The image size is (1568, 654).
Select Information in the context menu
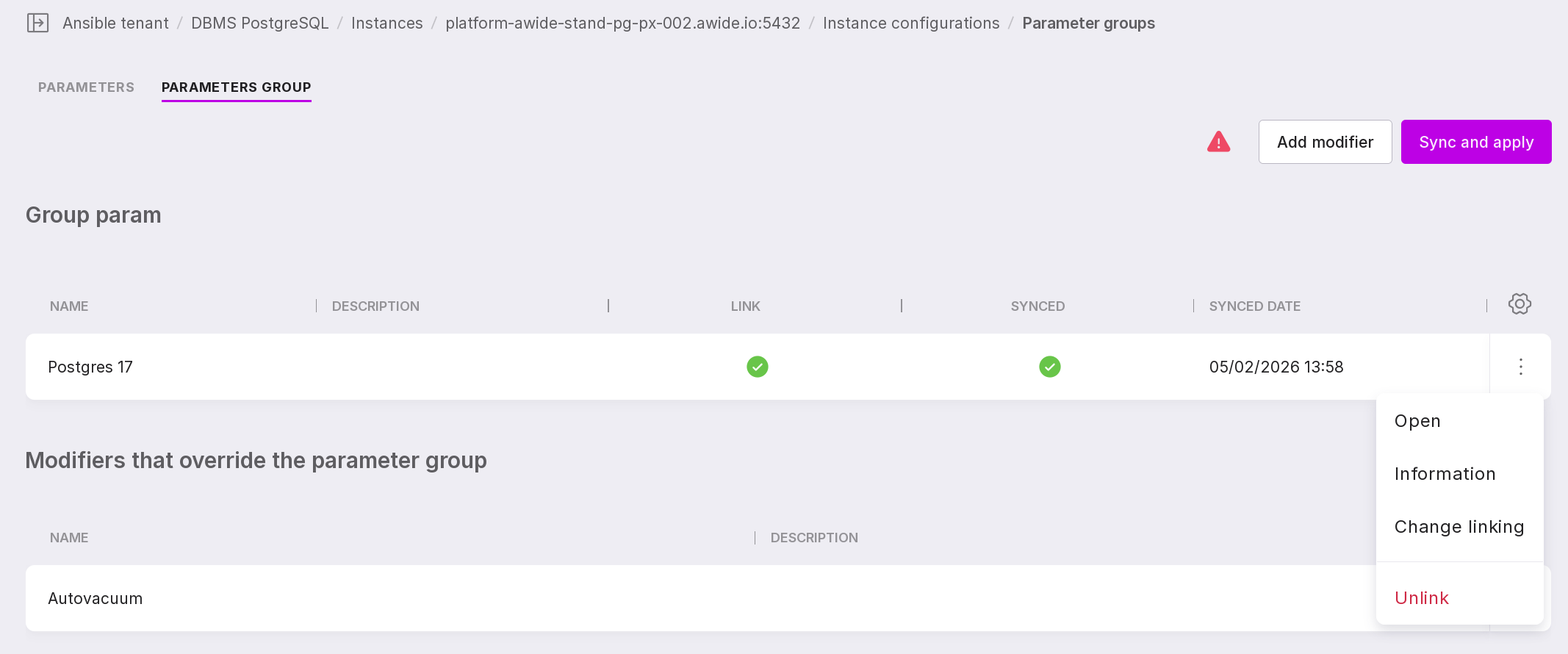coord(1445,474)
